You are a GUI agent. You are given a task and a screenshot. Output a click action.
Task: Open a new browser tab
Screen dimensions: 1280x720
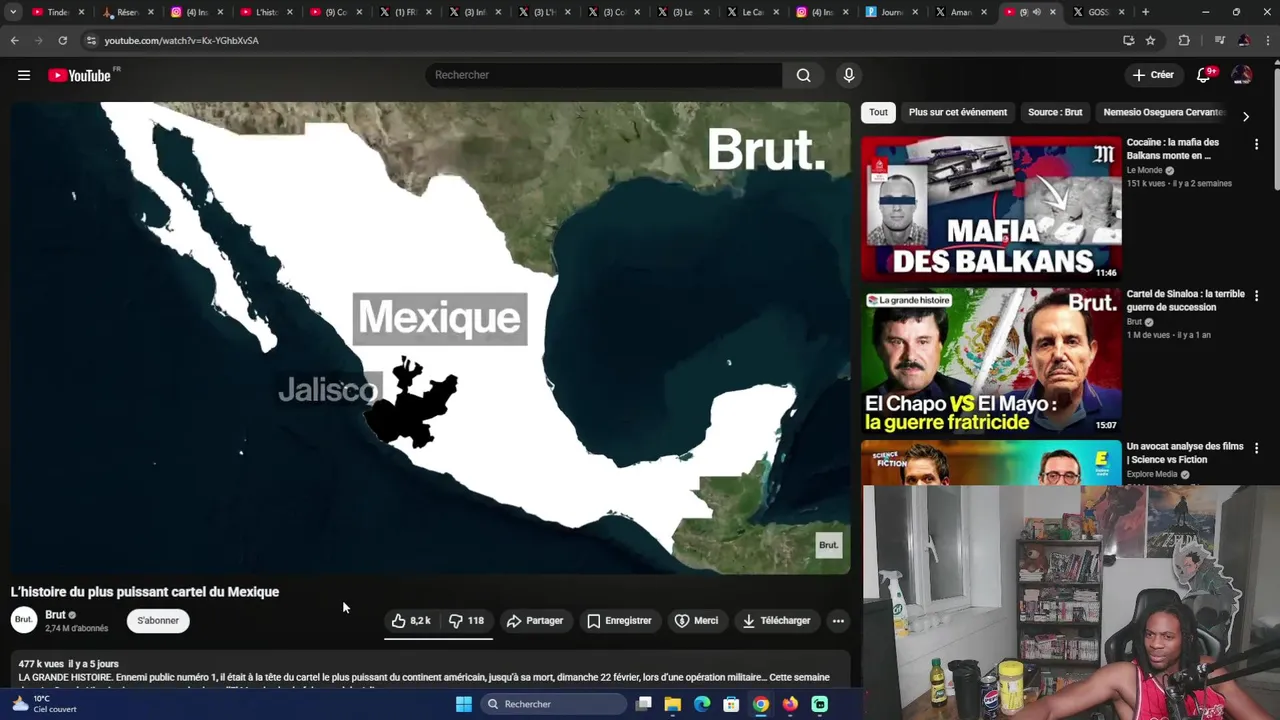pyautogui.click(x=1145, y=12)
